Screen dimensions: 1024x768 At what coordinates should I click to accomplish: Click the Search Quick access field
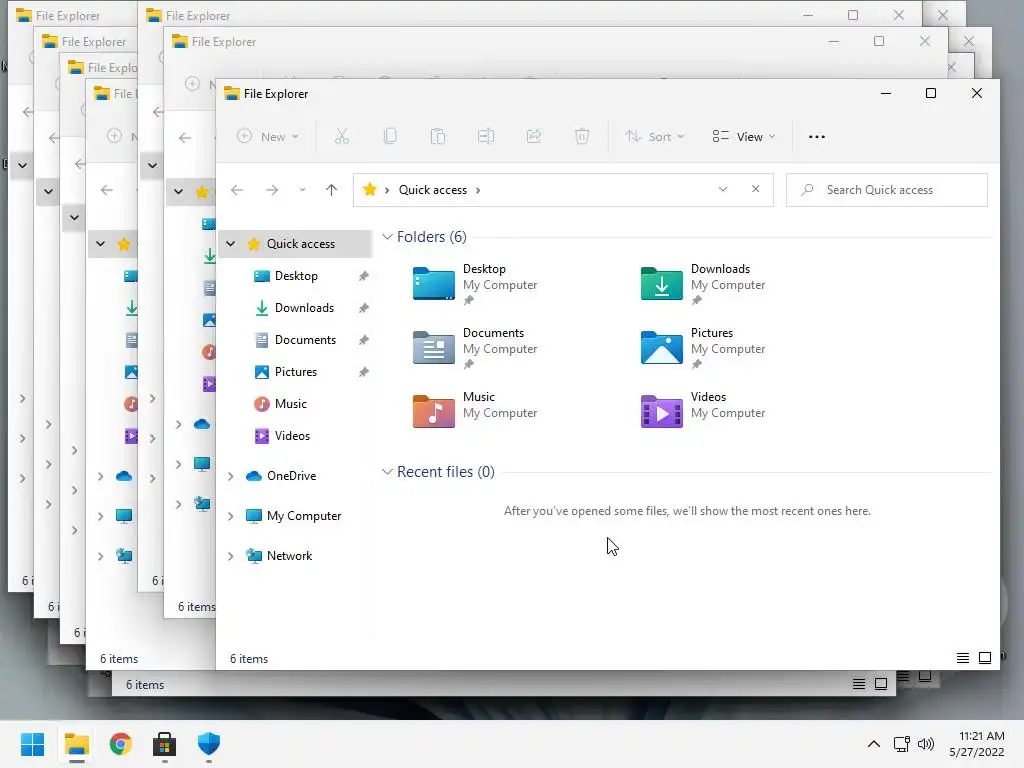[x=887, y=190]
